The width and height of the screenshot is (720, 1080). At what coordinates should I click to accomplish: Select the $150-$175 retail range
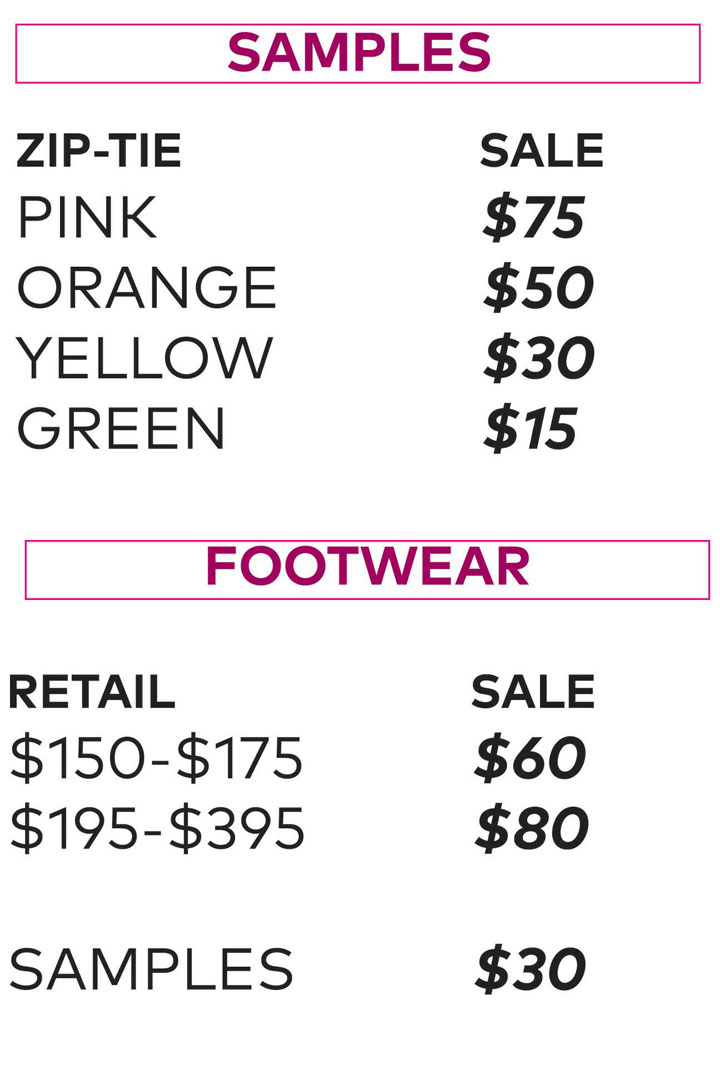[156, 759]
